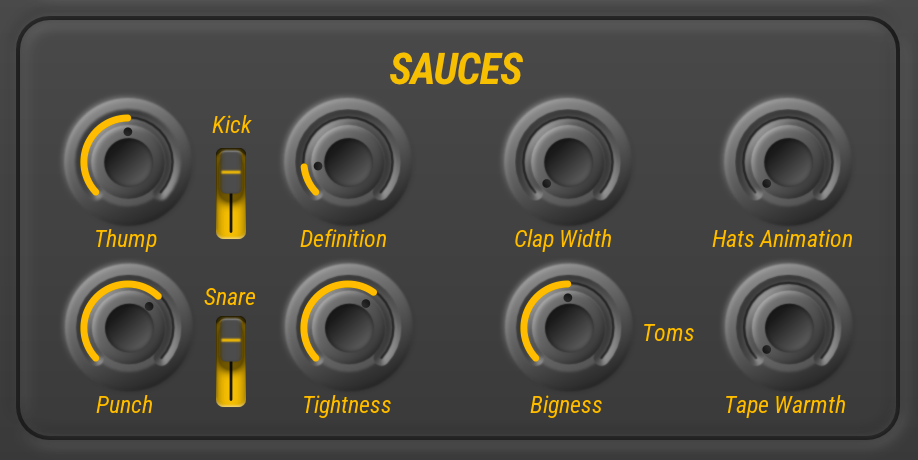Click the Kick slider handle
918x460 pixels.
click(231, 172)
